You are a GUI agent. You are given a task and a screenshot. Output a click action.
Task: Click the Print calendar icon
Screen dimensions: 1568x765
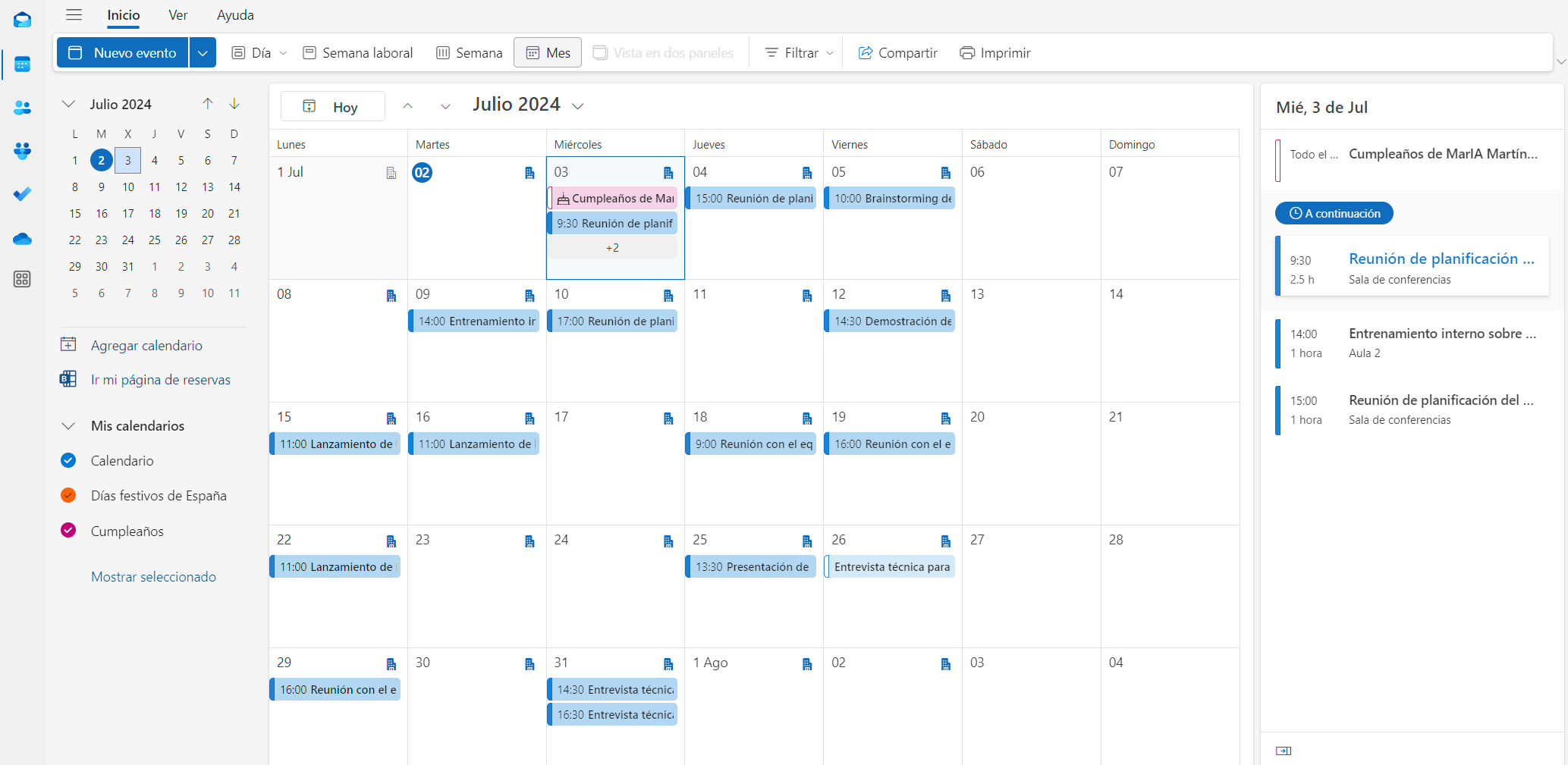(x=967, y=52)
